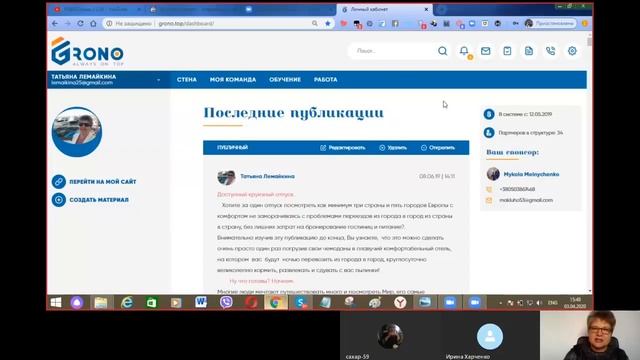Open Viber from taskbar
The image size is (640, 360).
(226, 302)
